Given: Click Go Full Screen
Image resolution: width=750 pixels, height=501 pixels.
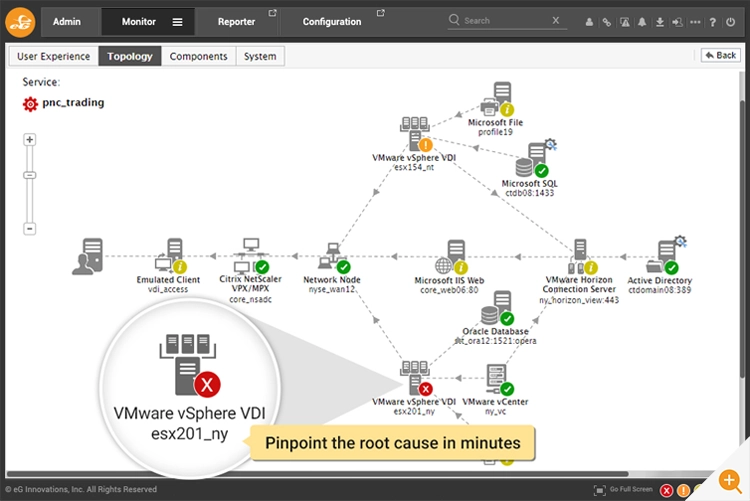Looking at the screenshot, I should pyautogui.click(x=623, y=490).
